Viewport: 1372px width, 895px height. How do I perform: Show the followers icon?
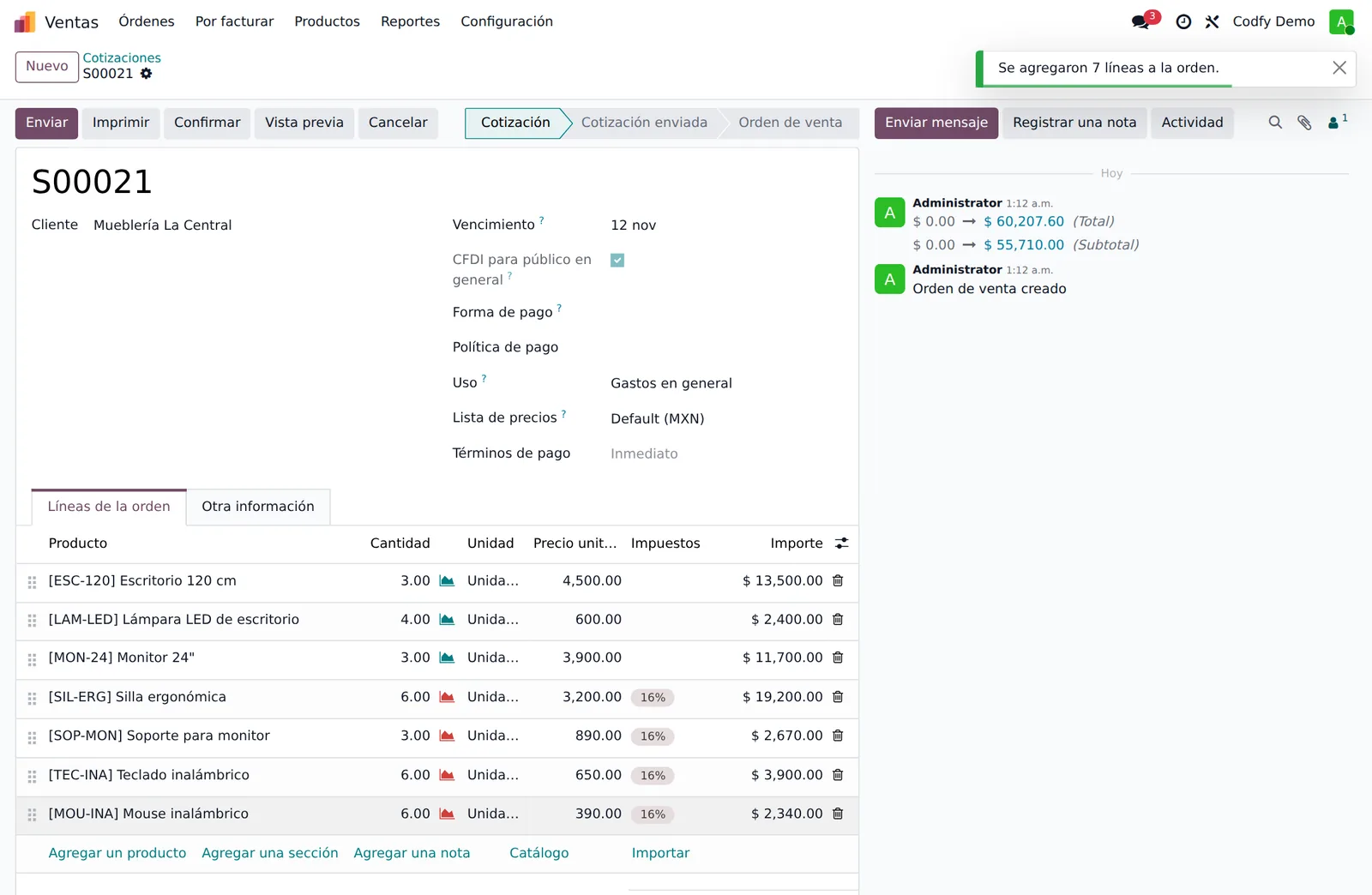click(x=1337, y=122)
